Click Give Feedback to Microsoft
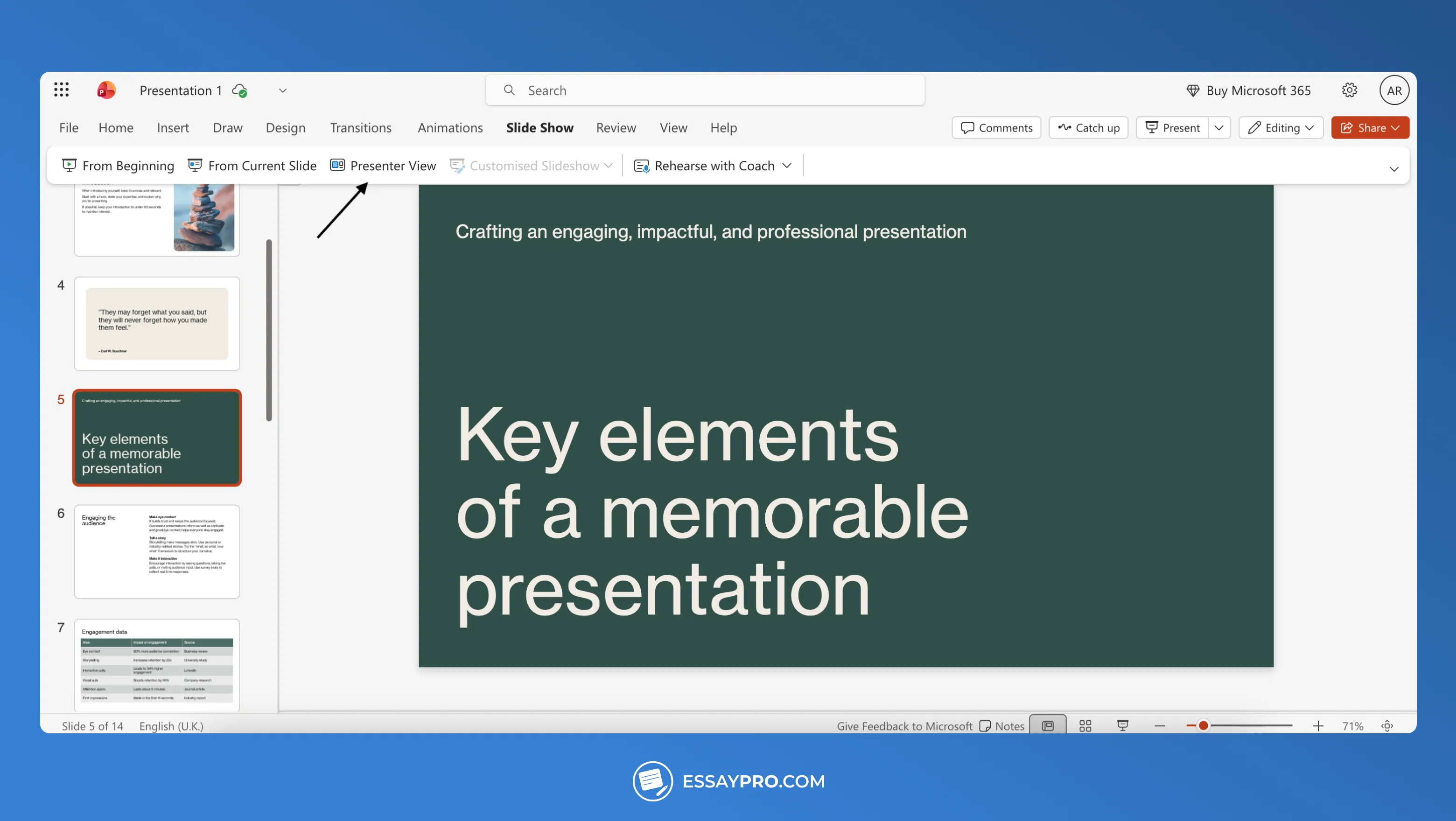 [x=904, y=725]
